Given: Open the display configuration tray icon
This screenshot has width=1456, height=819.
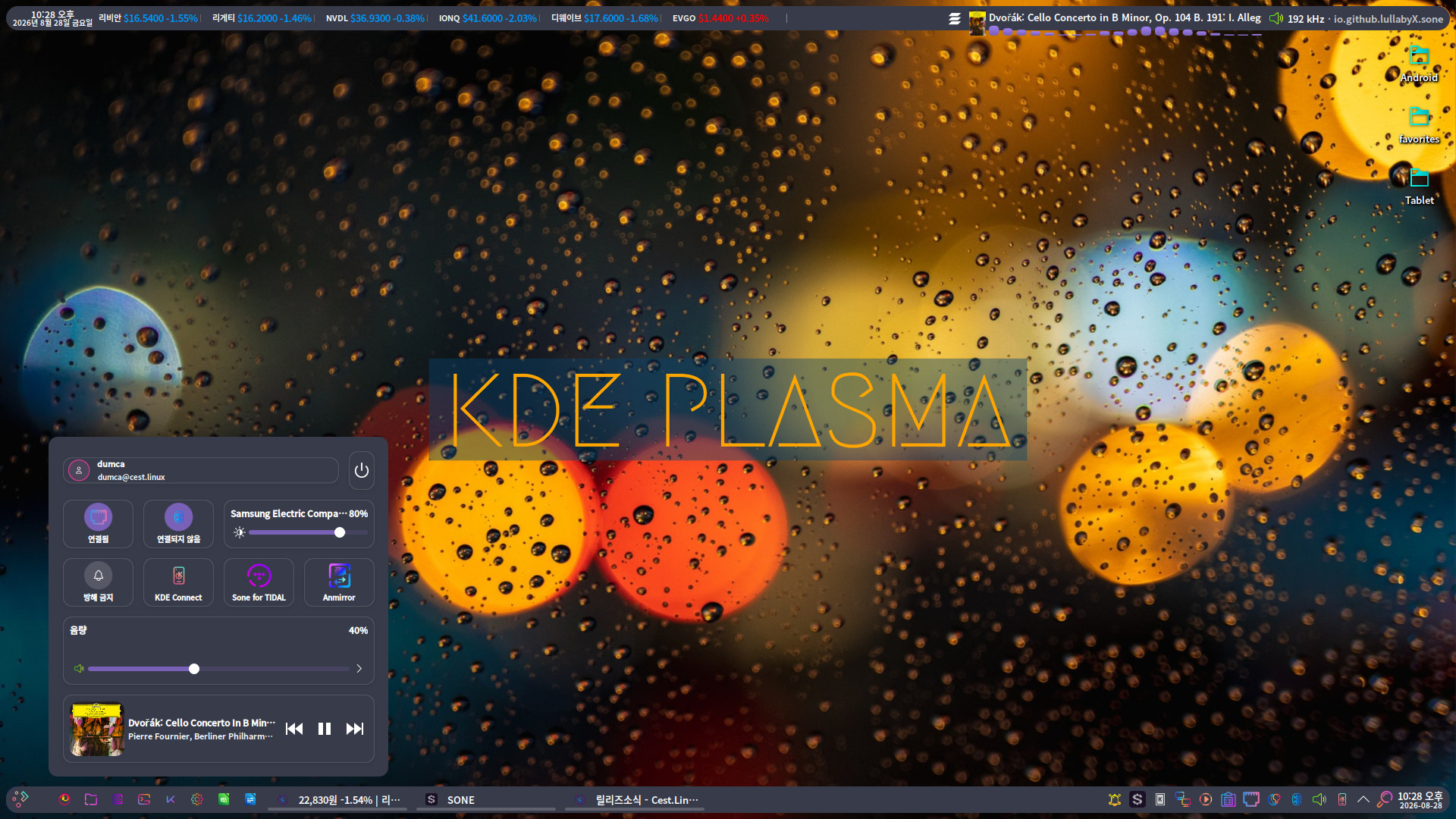Looking at the screenshot, I should [1182, 799].
